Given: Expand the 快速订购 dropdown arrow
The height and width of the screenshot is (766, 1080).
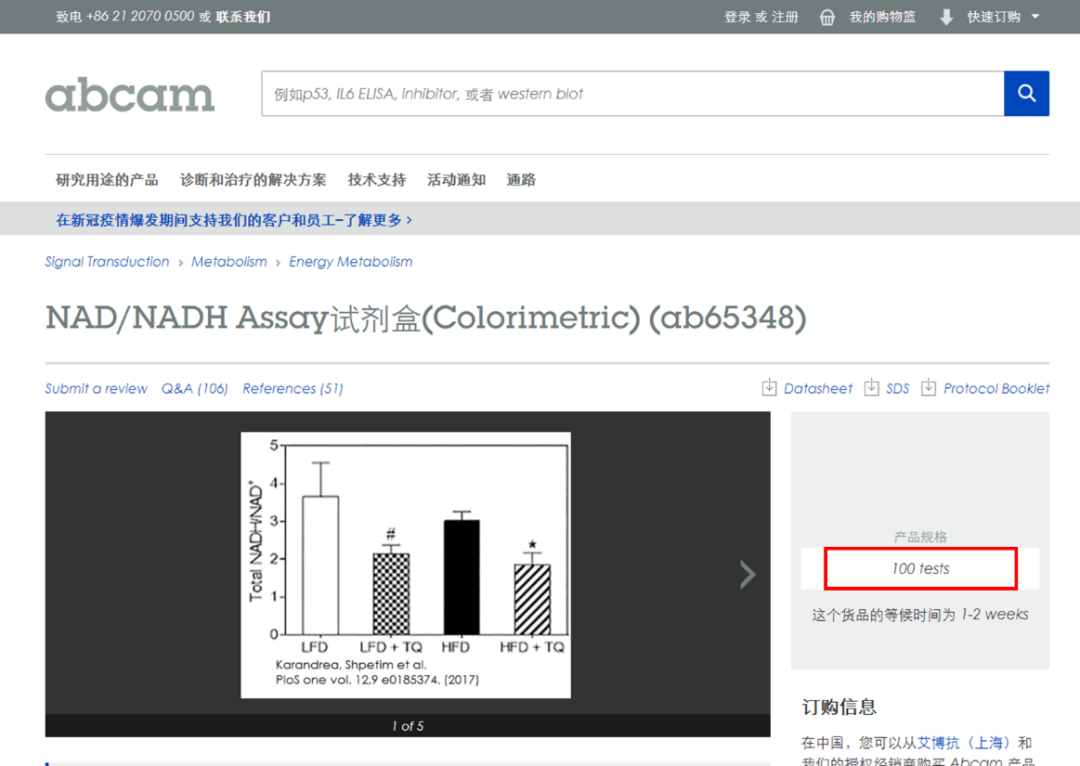Looking at the screenshot, I should point(1035,17).
